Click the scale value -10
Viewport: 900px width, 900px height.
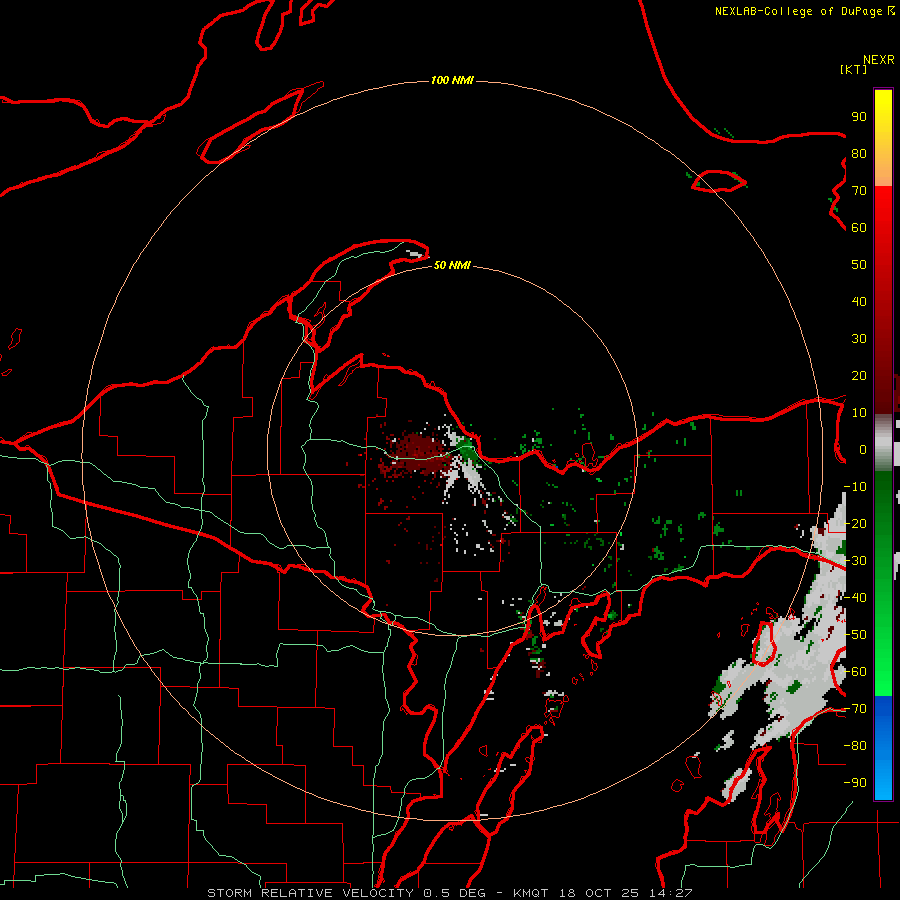855,487
